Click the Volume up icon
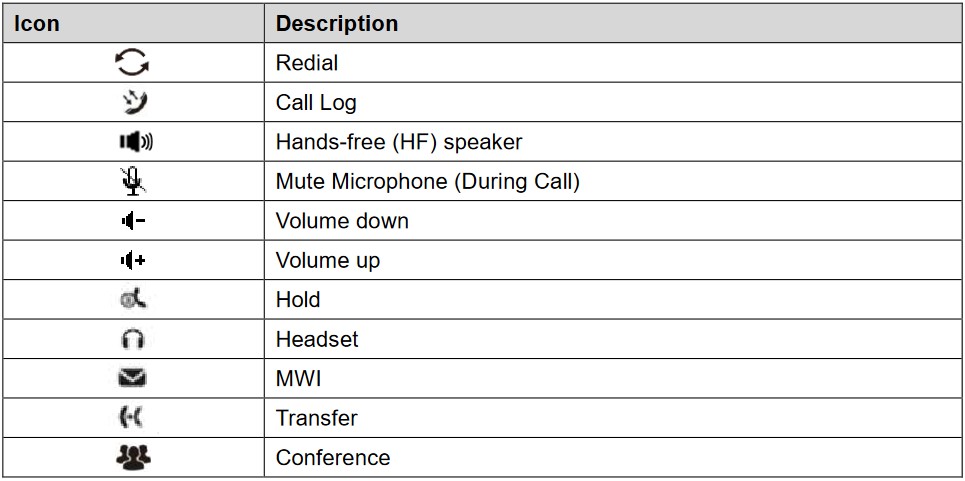 (x=132, y=261)
